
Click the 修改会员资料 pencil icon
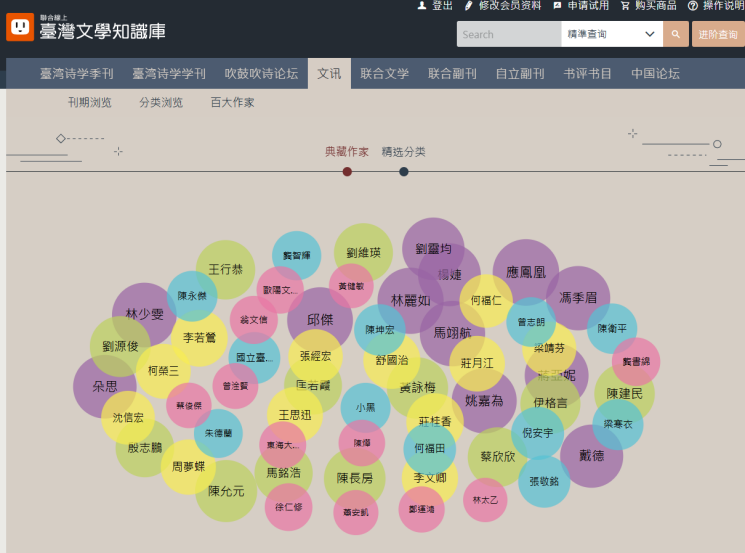pyautogui.click(x=469, y=6)
